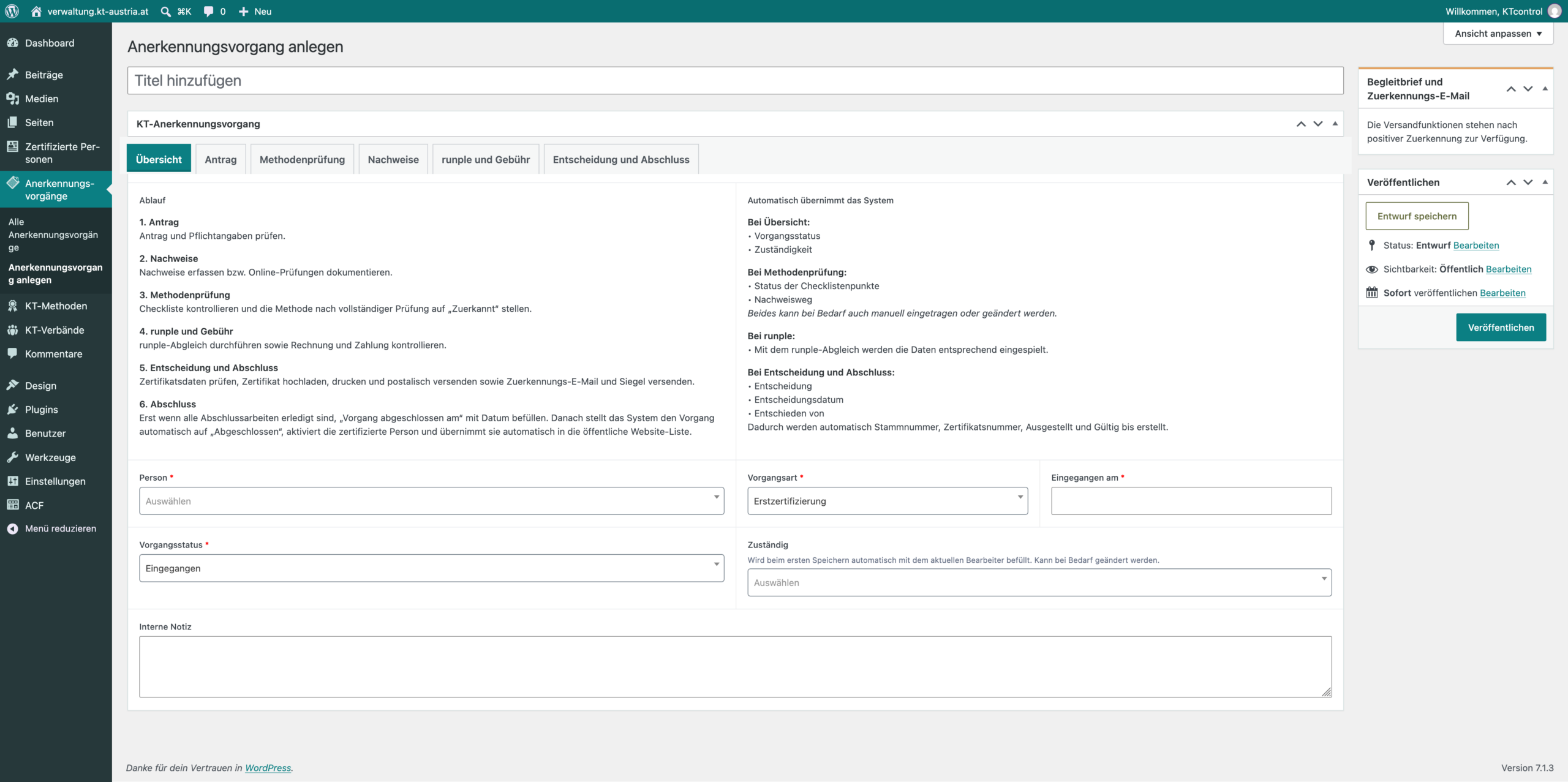Move Veröffentlichen panel down arrow
Screen dimensions: 1568x782
(1528, 182)
